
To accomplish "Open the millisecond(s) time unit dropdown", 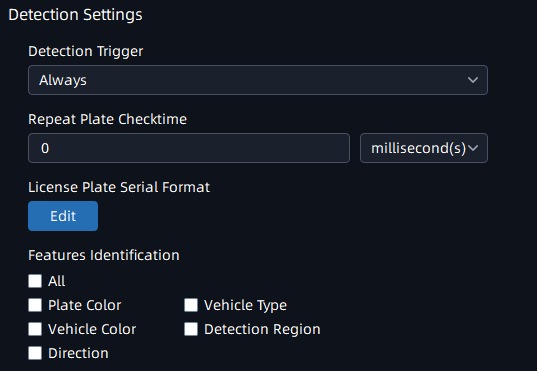I will click(424, 148).
